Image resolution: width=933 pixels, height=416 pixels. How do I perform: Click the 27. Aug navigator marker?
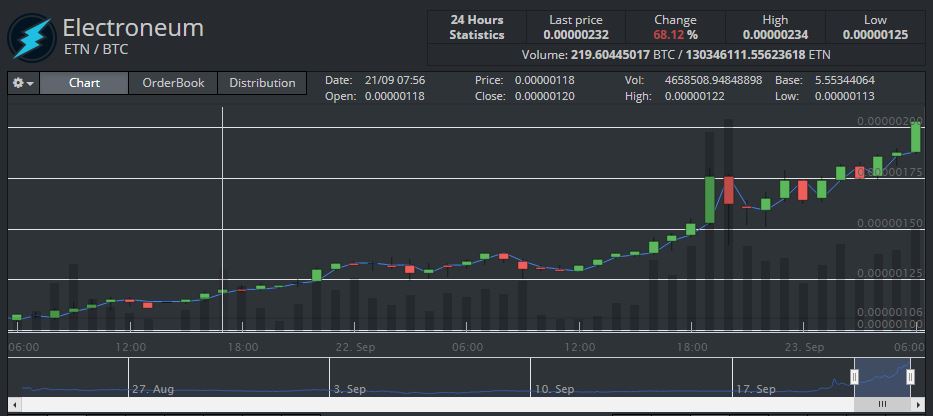tap(153, 389)
